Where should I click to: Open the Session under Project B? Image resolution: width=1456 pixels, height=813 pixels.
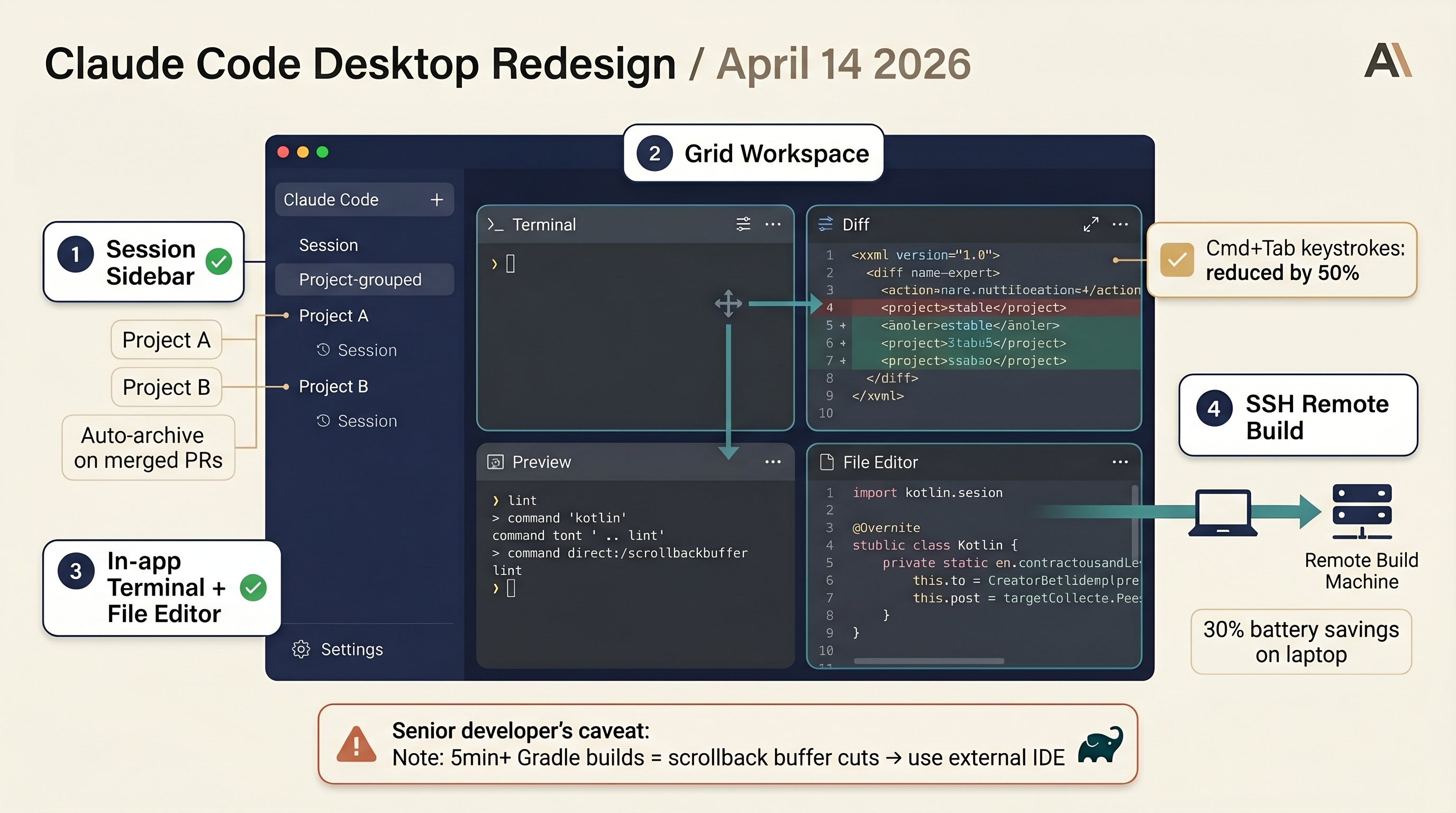(x=367, y=421)
